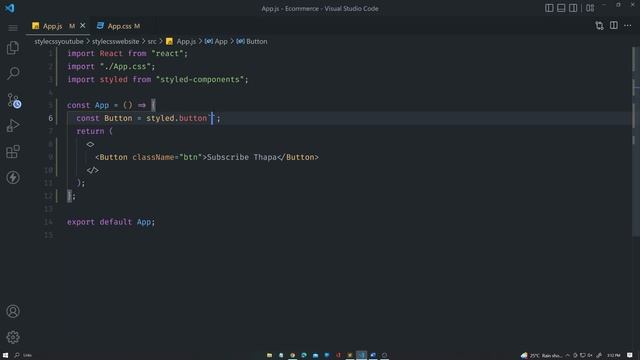640x360 pixels.
Task: Open taskbar search with Links label
Action: pyautogui.click(x=23, y=355)
